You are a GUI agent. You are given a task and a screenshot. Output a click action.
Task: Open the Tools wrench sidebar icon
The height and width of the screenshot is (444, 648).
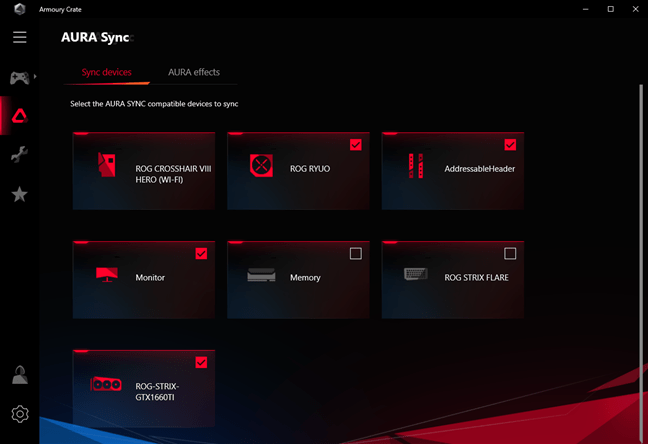(x=19, y=155)
